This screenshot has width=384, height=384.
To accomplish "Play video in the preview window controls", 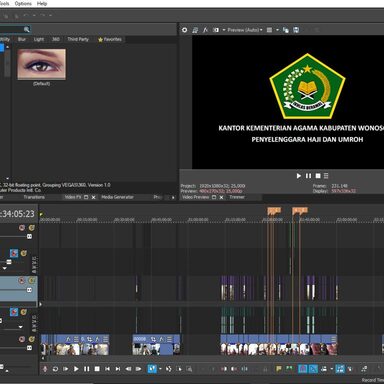I will tap(299, 176).
